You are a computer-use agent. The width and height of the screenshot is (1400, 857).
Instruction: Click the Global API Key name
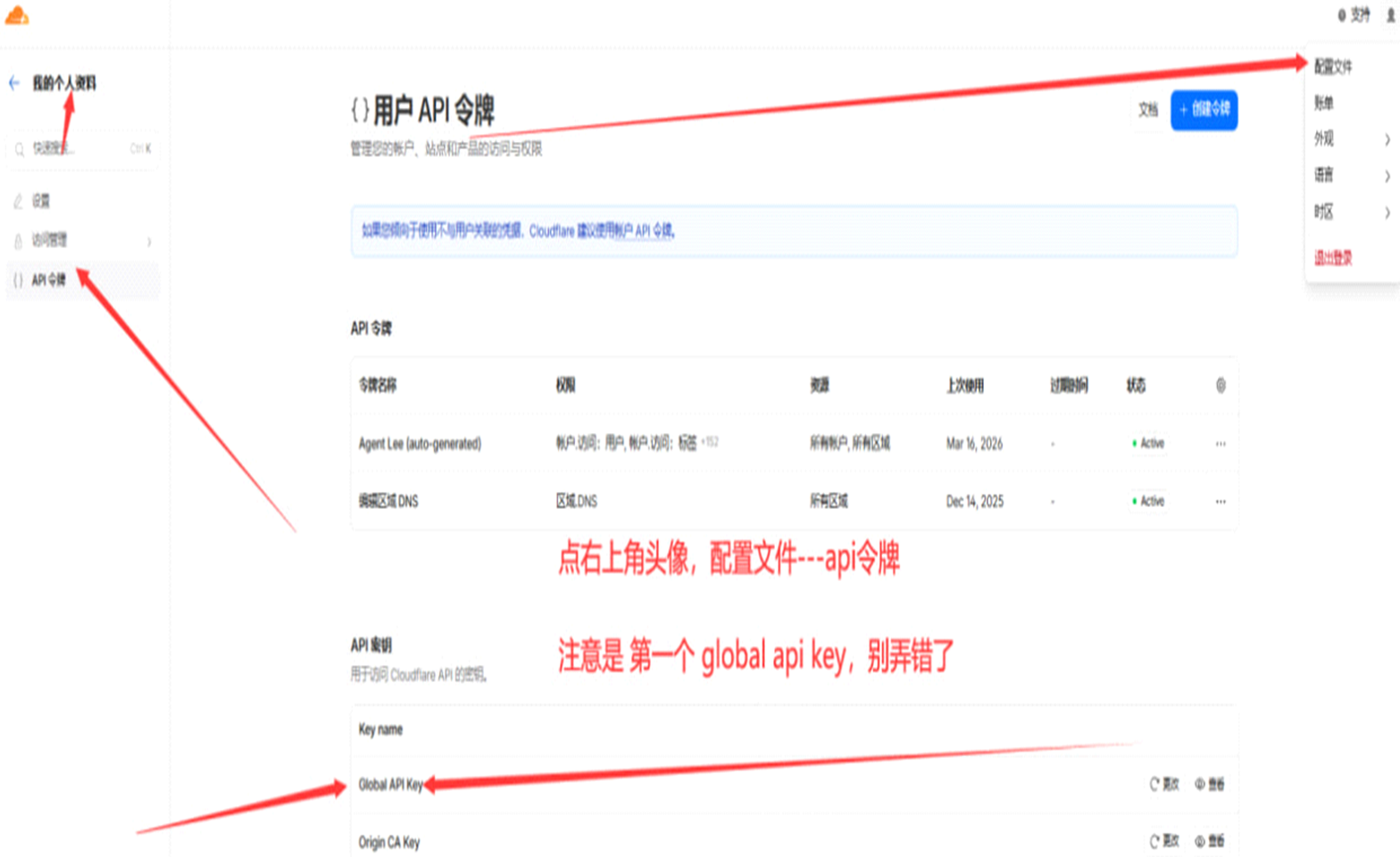click(390, 786)
